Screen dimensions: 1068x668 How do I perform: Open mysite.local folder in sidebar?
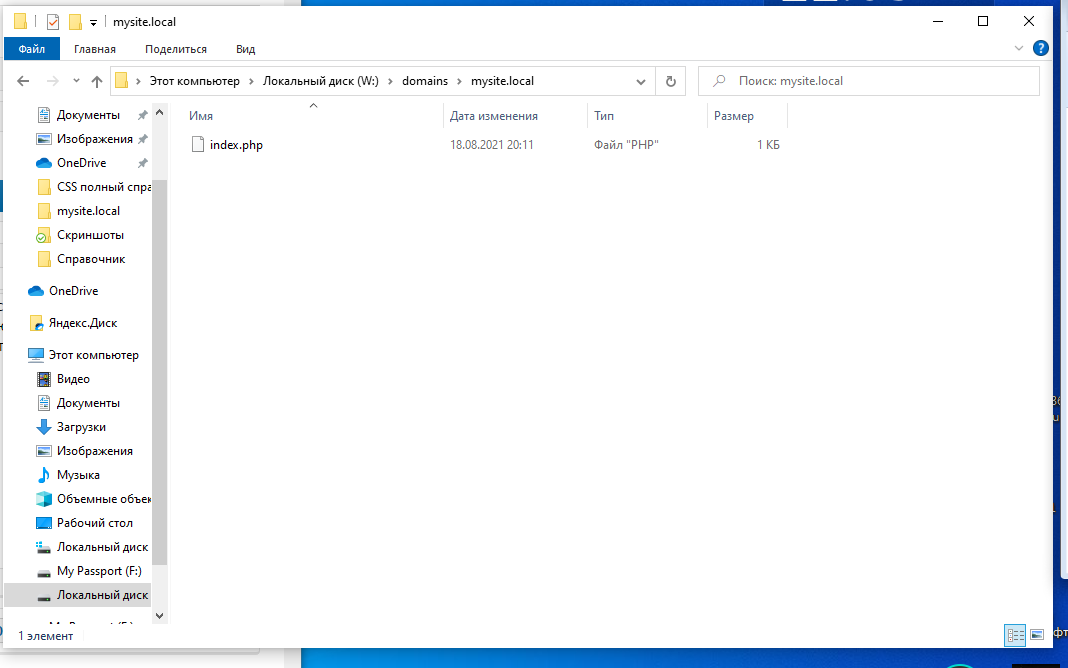(x=89, y=211)
